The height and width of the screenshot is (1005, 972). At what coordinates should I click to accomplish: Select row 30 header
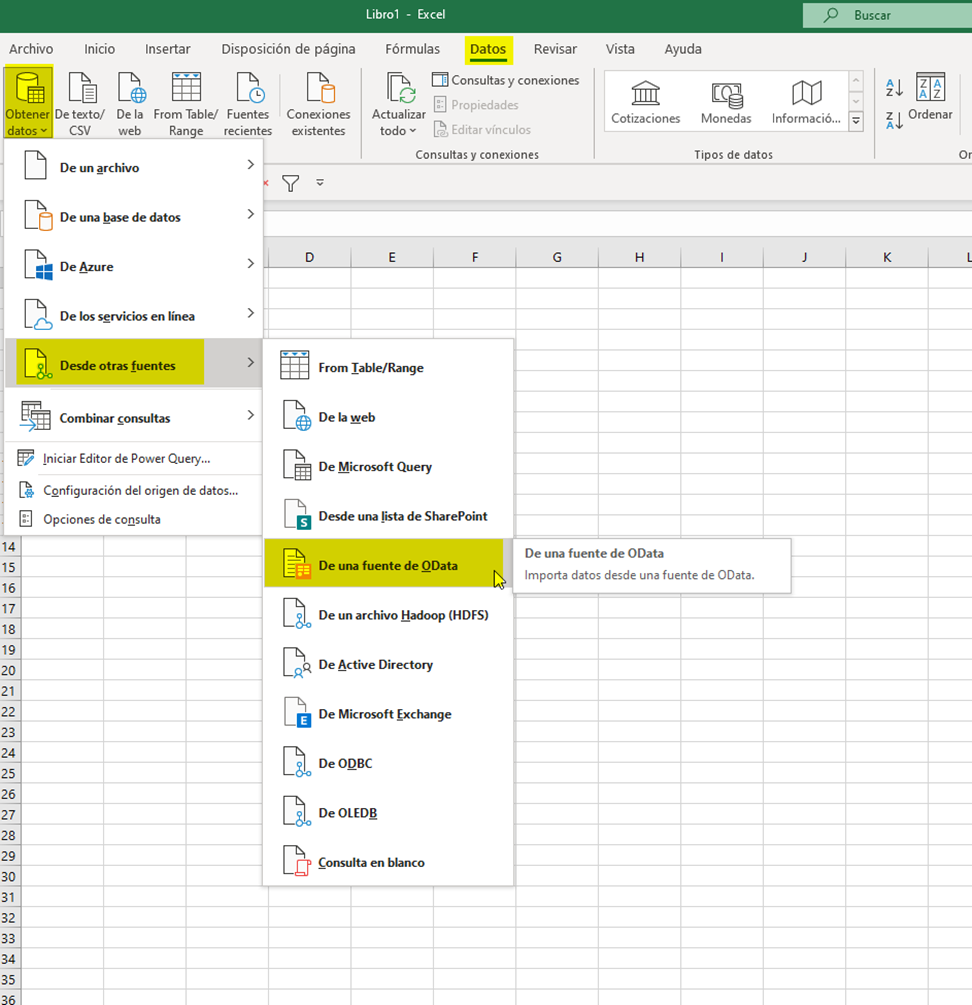9,877
